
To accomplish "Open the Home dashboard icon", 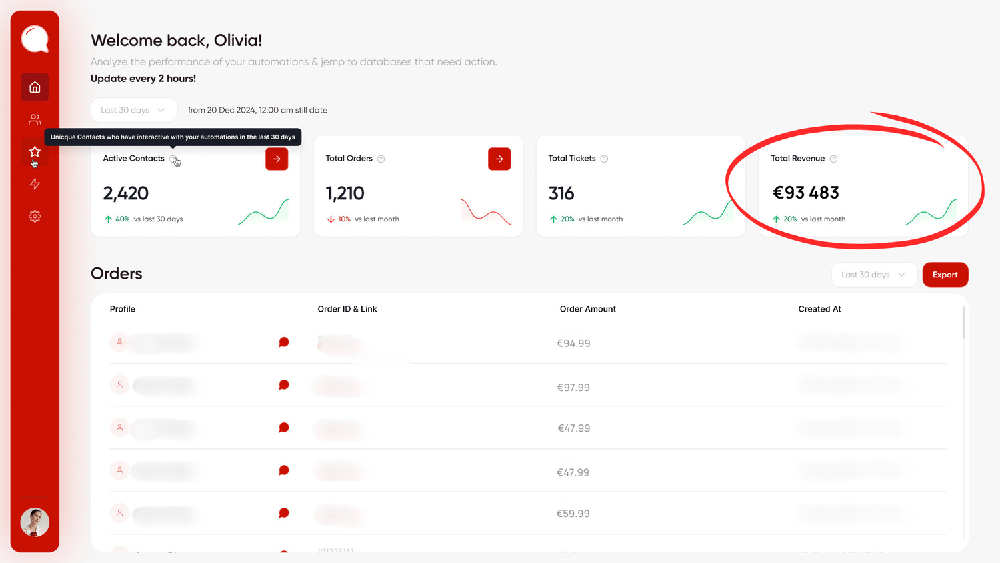I will [34, 87].
